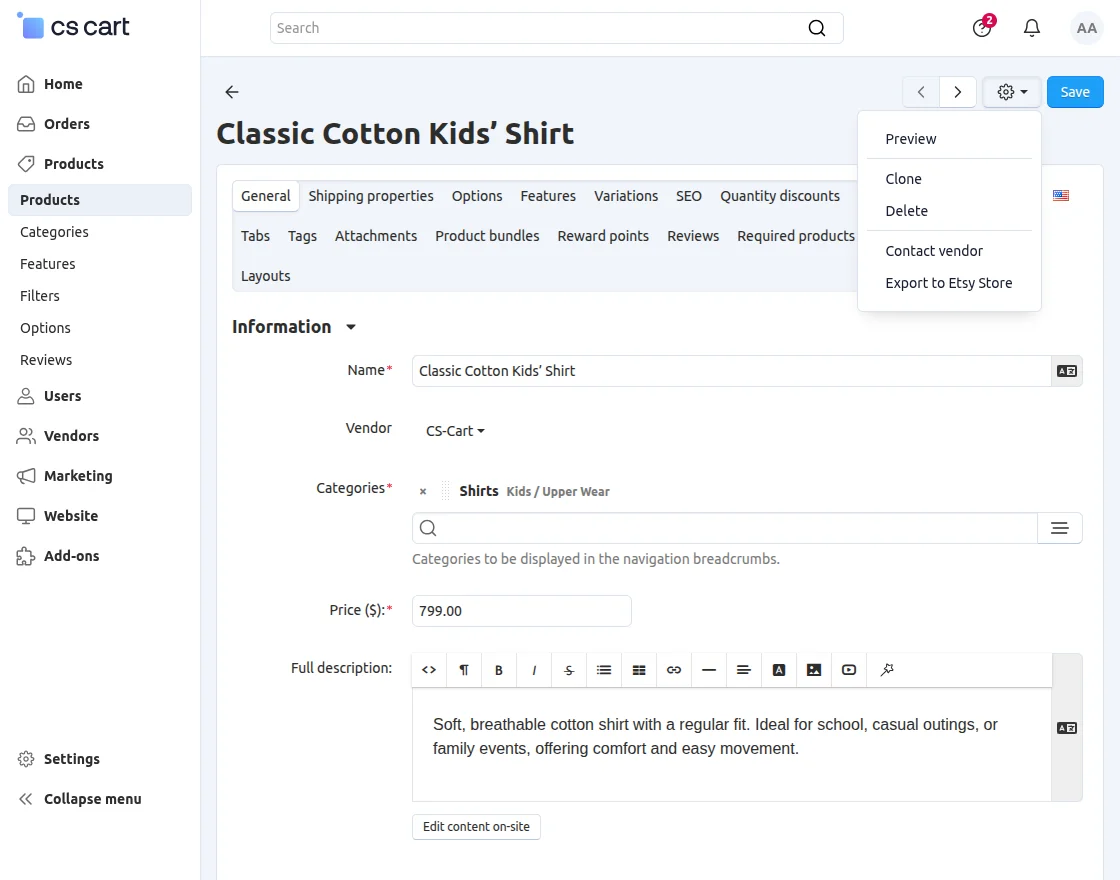Open paragraph format tool in editor
The image size is (1120, 880).
[464, 670]
